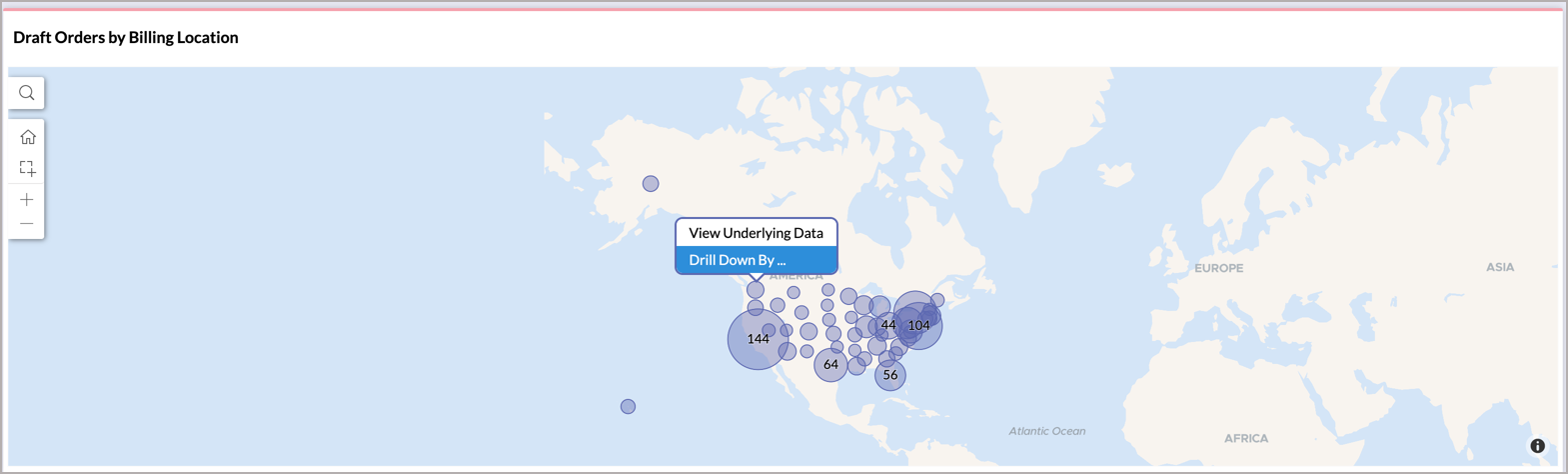Zoom out using the minus icon
Viewport: 1568px width, 474px height.
(27, 224)
